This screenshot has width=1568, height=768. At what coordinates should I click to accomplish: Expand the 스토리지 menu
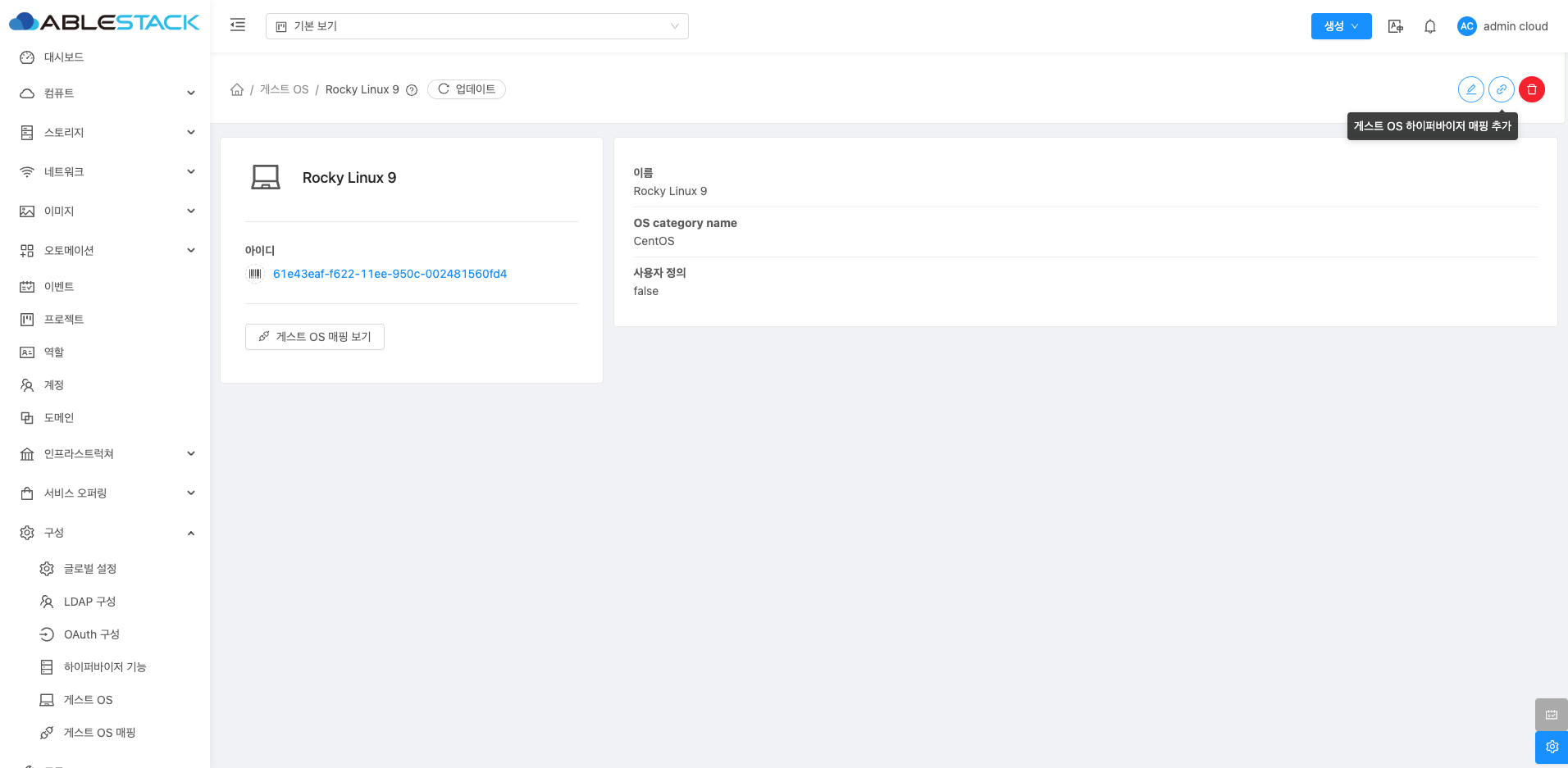point(105,133)
